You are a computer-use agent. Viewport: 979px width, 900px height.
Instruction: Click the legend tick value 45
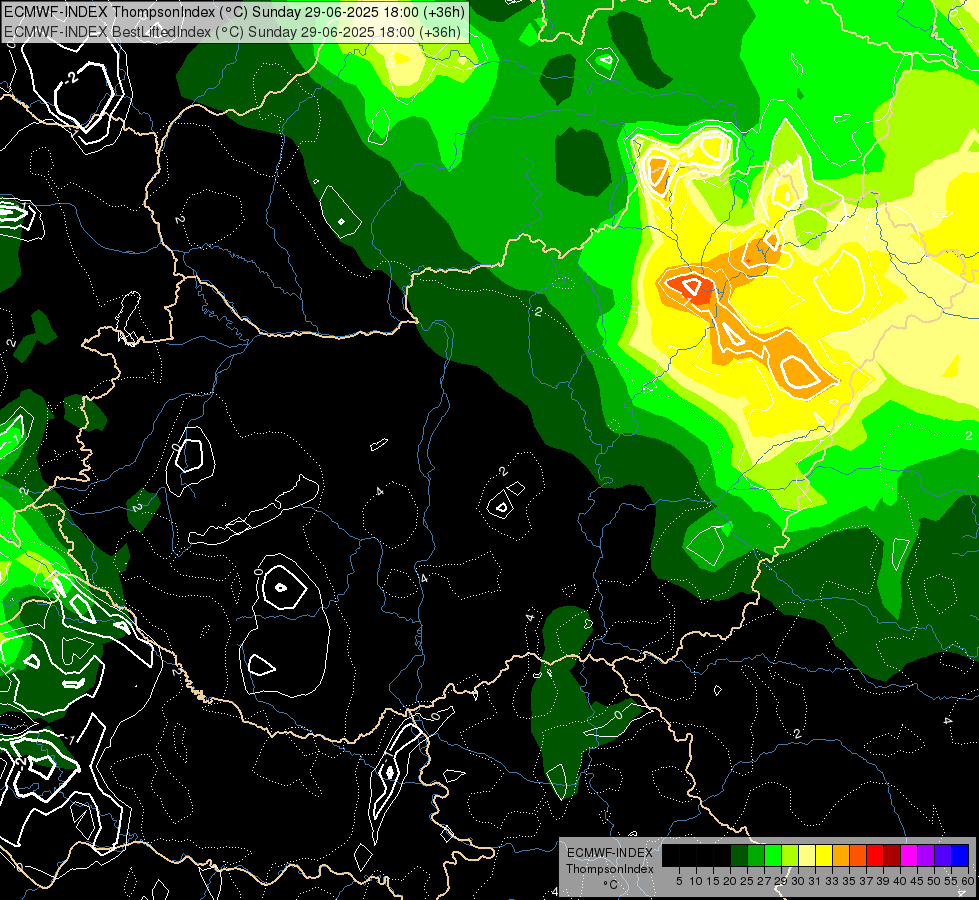[917, 881]
